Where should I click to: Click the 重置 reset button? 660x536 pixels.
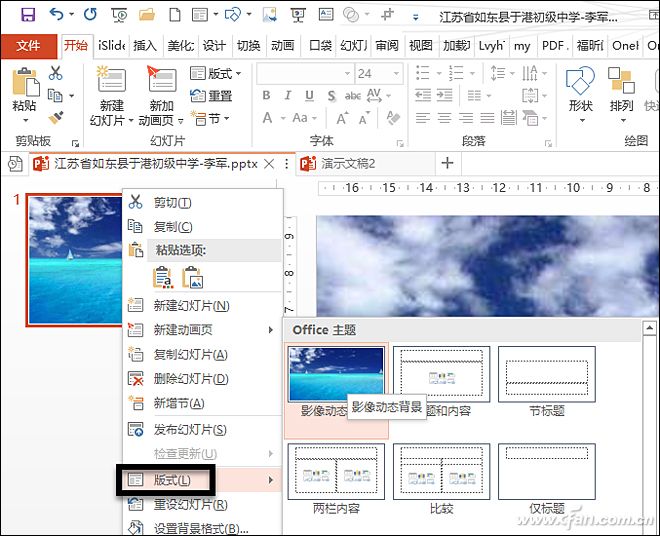pos(211,96)
